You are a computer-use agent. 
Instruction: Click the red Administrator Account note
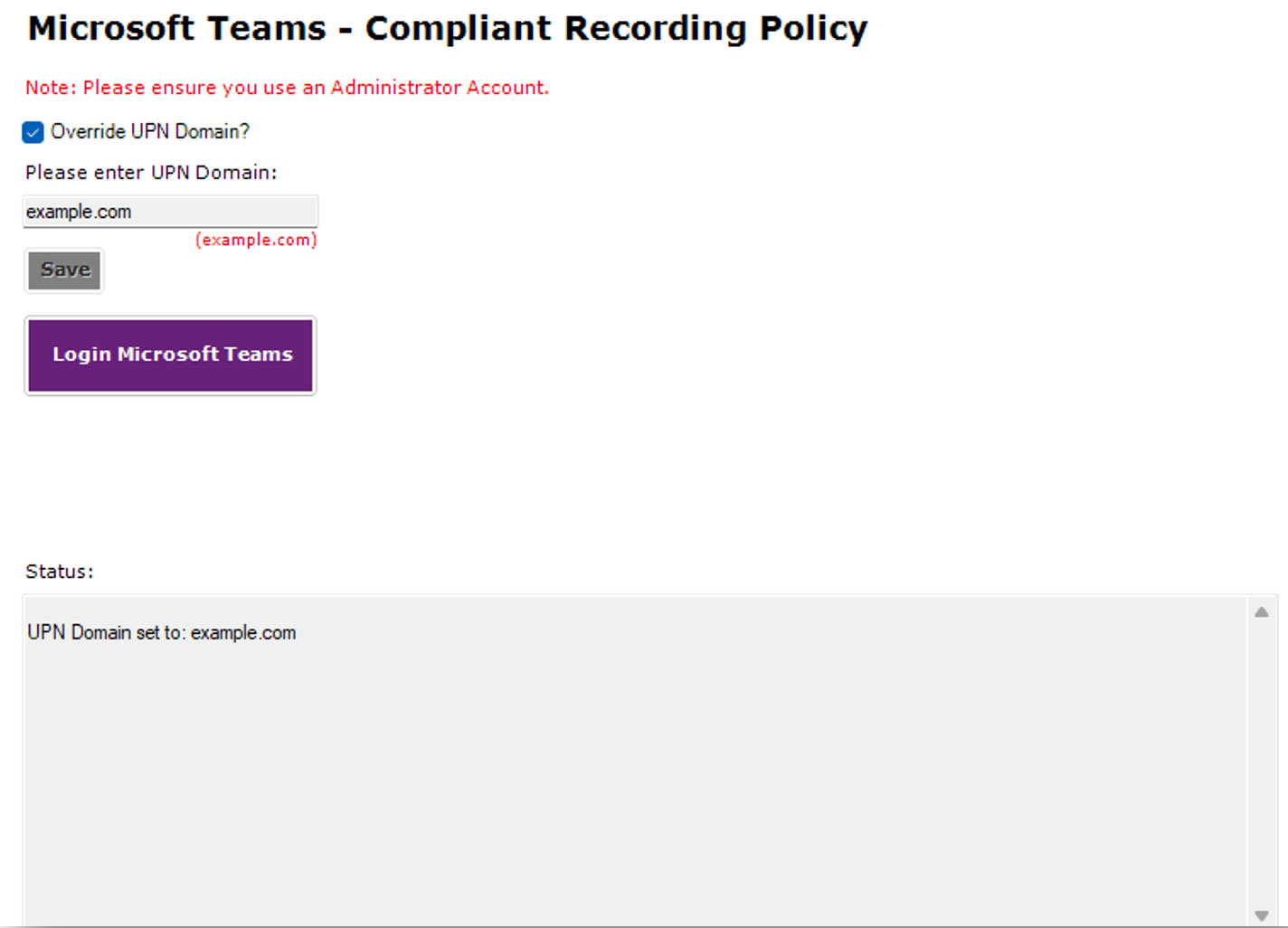pyautogui.click(x=287, y=88)
